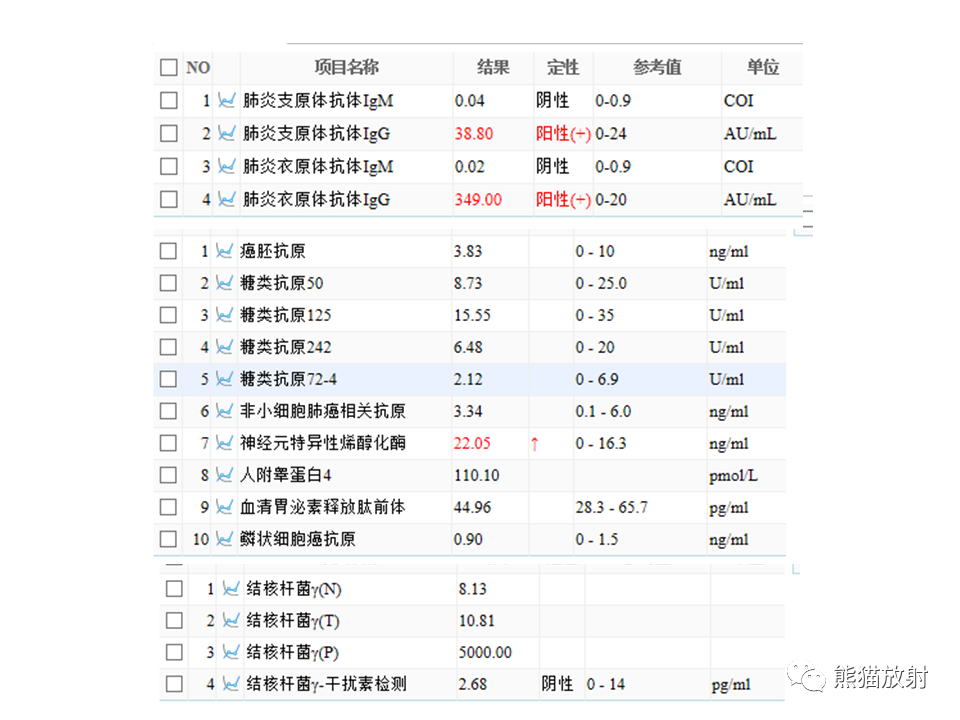This screenshot has height=720, width=960.
Task: Select the 阳性(+) label in 肺炎支原体抗体IgG row
Action: (563, 133)
